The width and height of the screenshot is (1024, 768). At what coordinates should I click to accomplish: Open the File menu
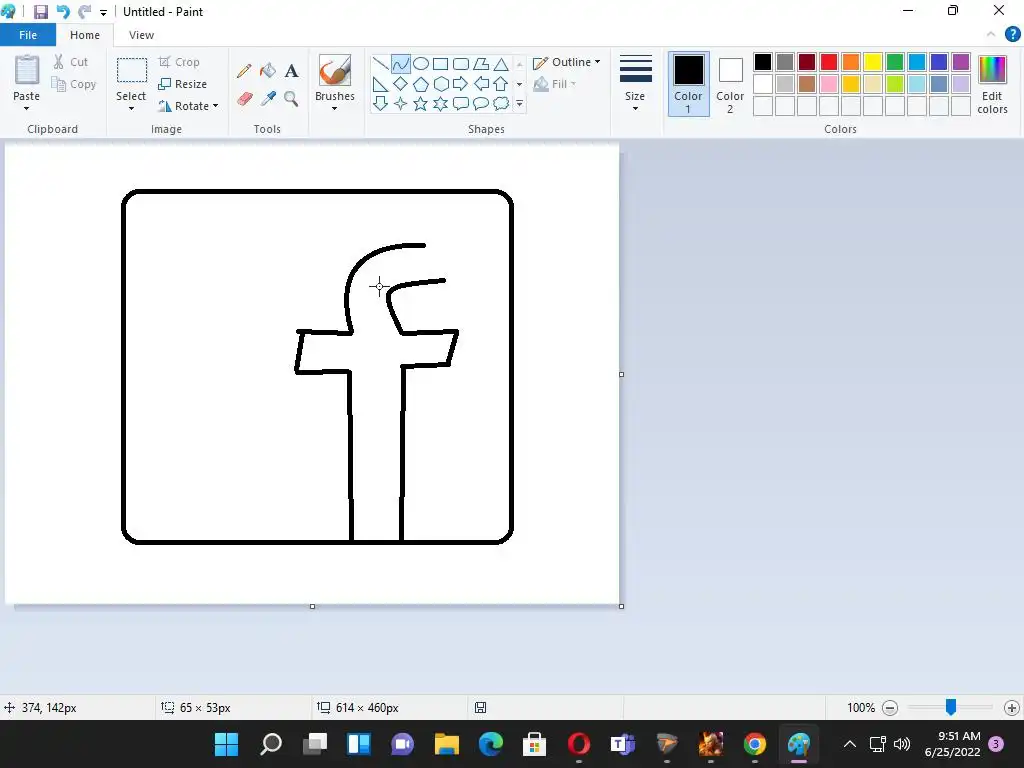[x=27, y=35]
